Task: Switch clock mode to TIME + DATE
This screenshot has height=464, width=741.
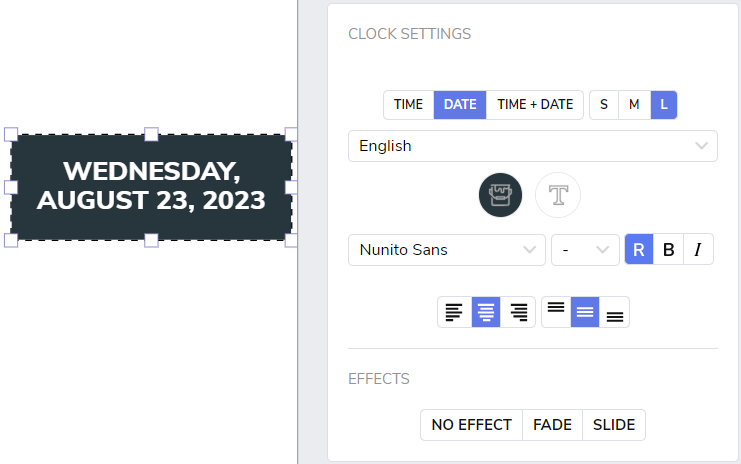Action: click(535, 104)
